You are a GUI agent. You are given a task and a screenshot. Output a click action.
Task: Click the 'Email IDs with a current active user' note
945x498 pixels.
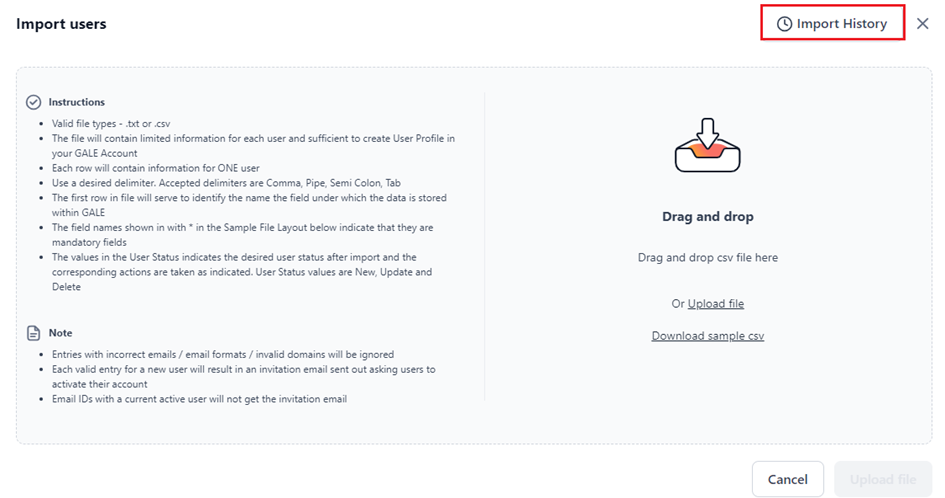tap(199, 399)
